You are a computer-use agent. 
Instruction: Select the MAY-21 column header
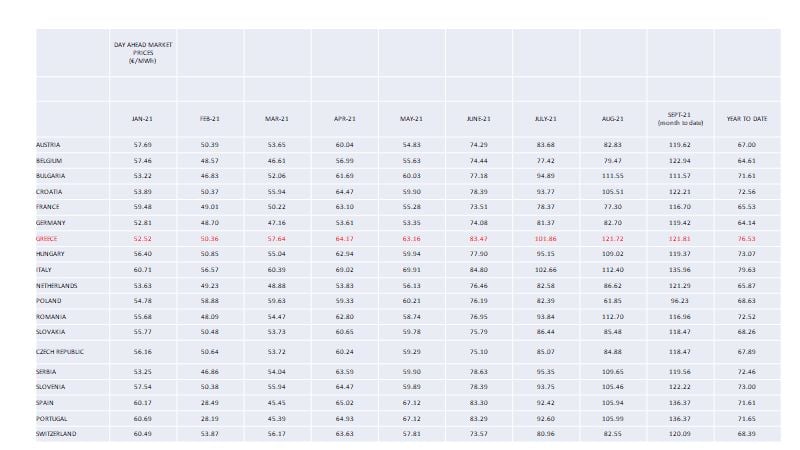pos(411,119)
